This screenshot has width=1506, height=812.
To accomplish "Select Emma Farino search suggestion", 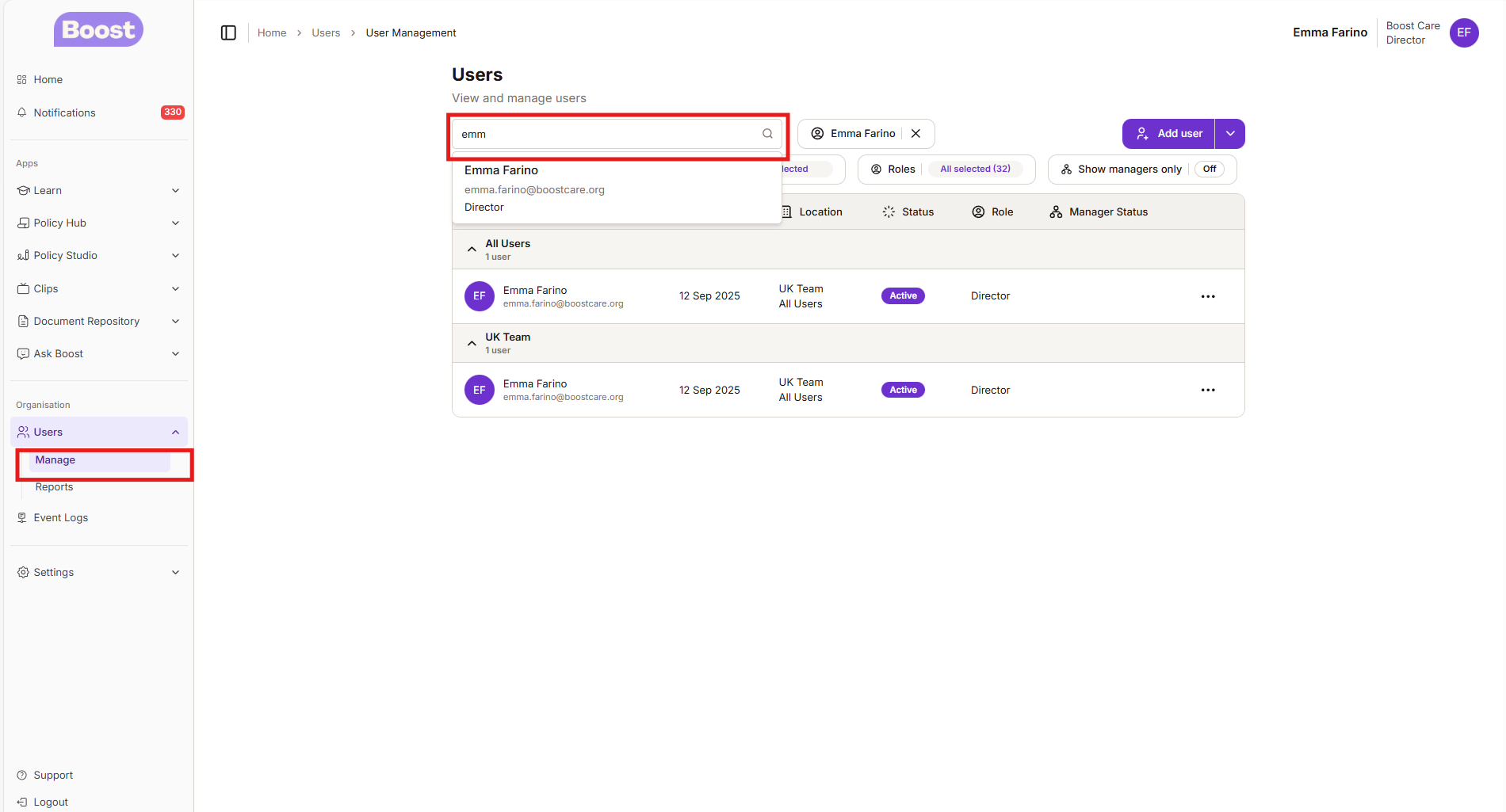I will (x=617, y=189).
